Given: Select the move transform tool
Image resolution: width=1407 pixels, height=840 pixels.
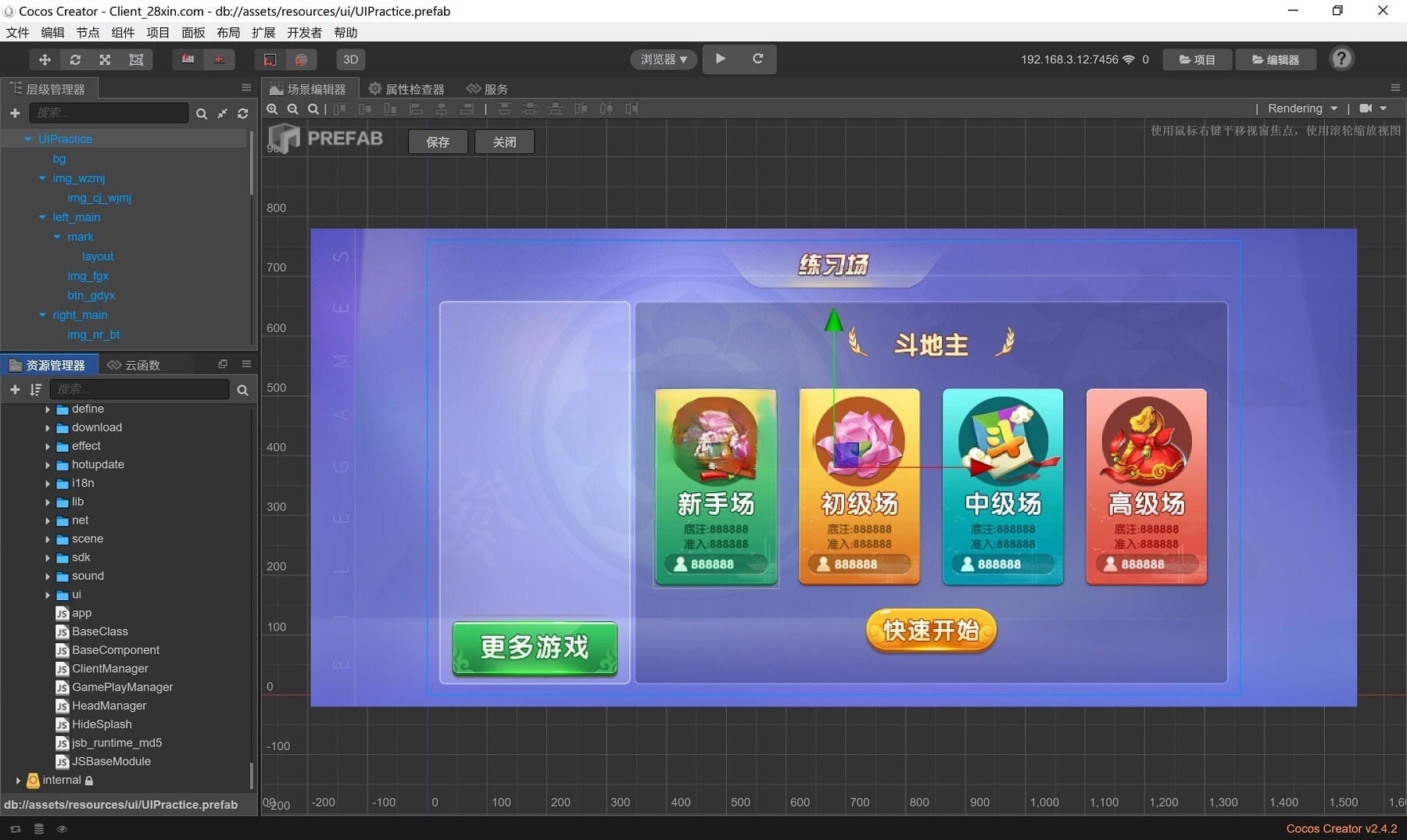Looking at the screenshot, I should point(45,59).
